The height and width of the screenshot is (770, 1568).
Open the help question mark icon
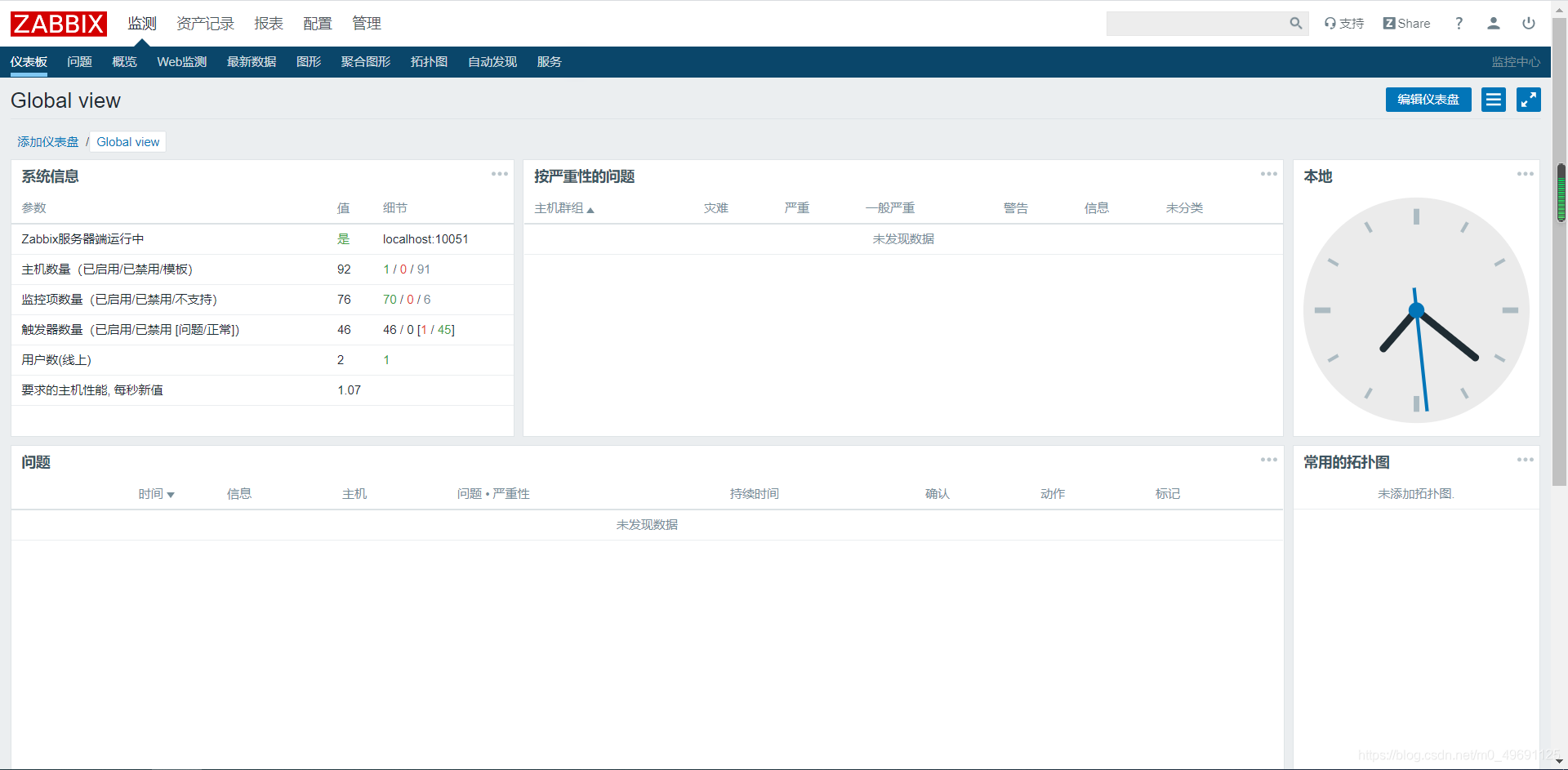(1459, 24)
